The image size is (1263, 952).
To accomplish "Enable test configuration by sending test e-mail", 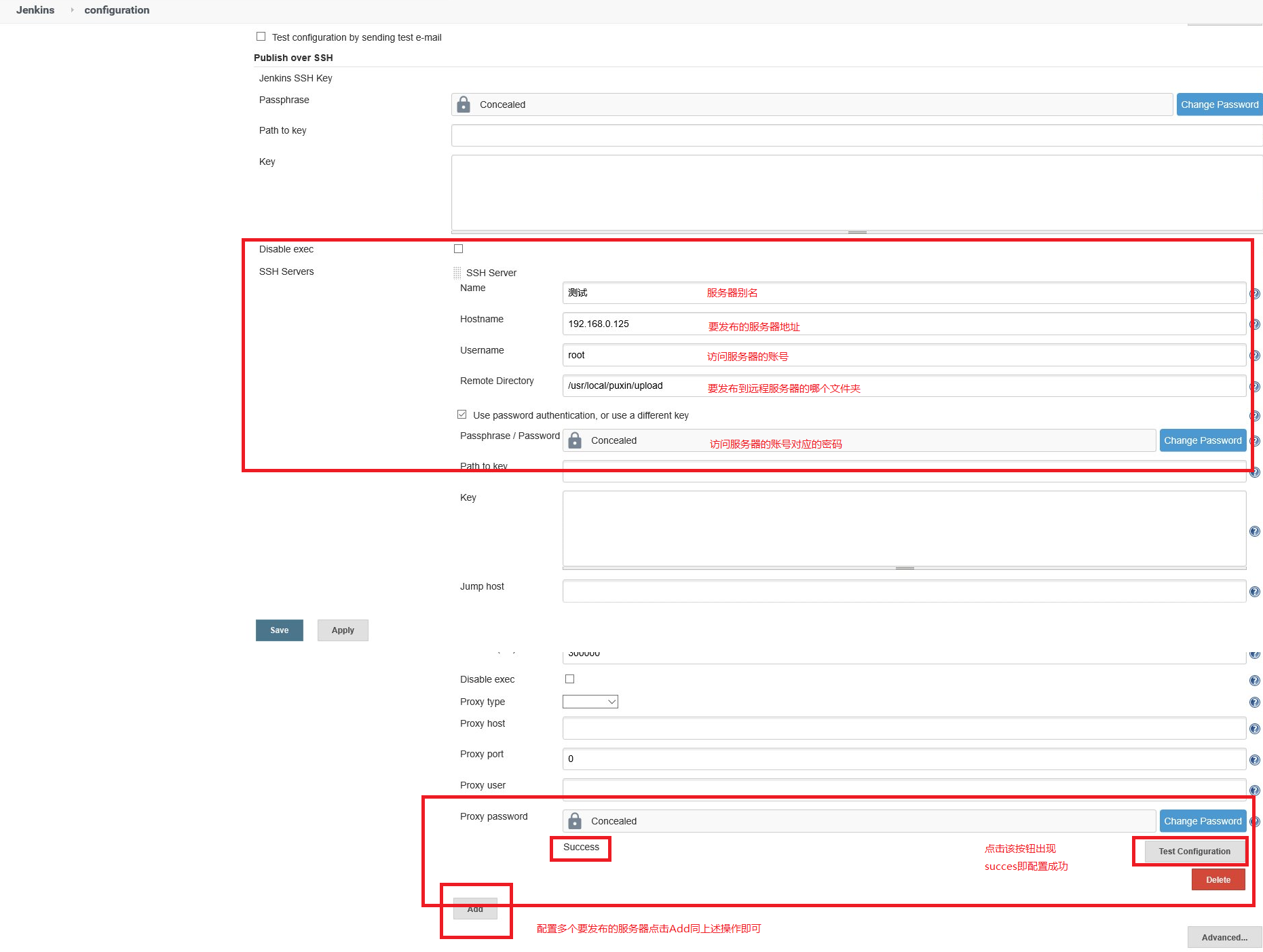I will (261, 37).
